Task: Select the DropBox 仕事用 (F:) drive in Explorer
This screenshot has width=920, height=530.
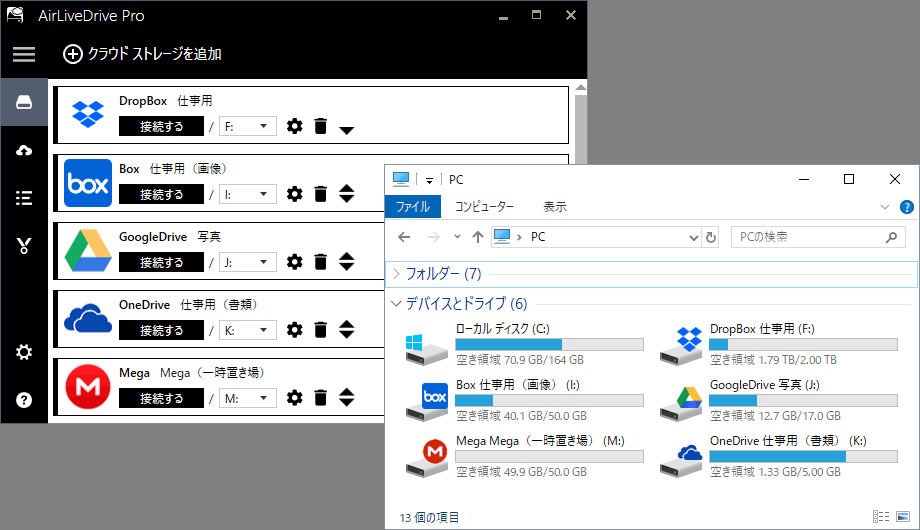Action: (778, 345)
